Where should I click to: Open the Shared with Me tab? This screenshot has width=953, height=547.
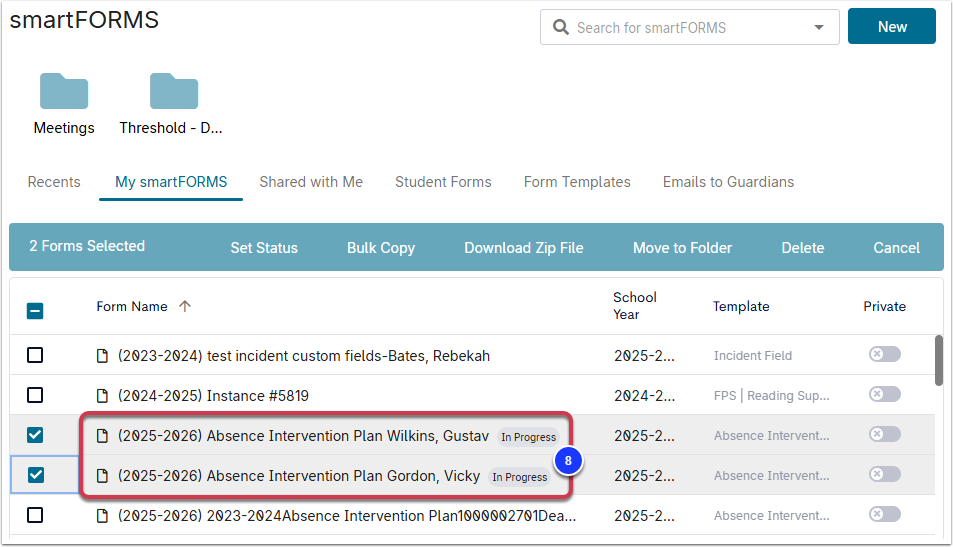tap(311, 182)
